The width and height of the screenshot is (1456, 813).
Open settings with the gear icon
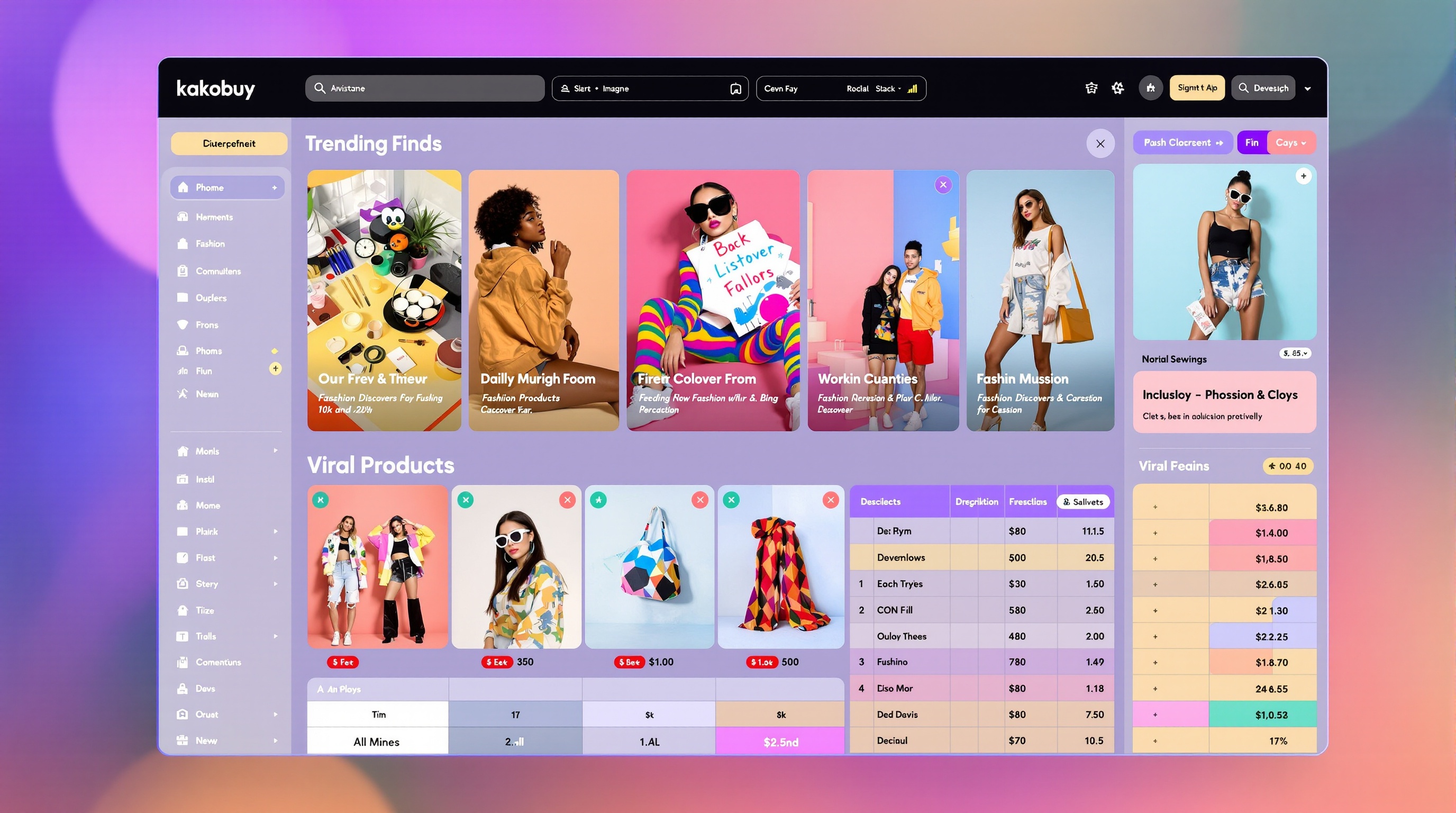[x=1117, y=88]
